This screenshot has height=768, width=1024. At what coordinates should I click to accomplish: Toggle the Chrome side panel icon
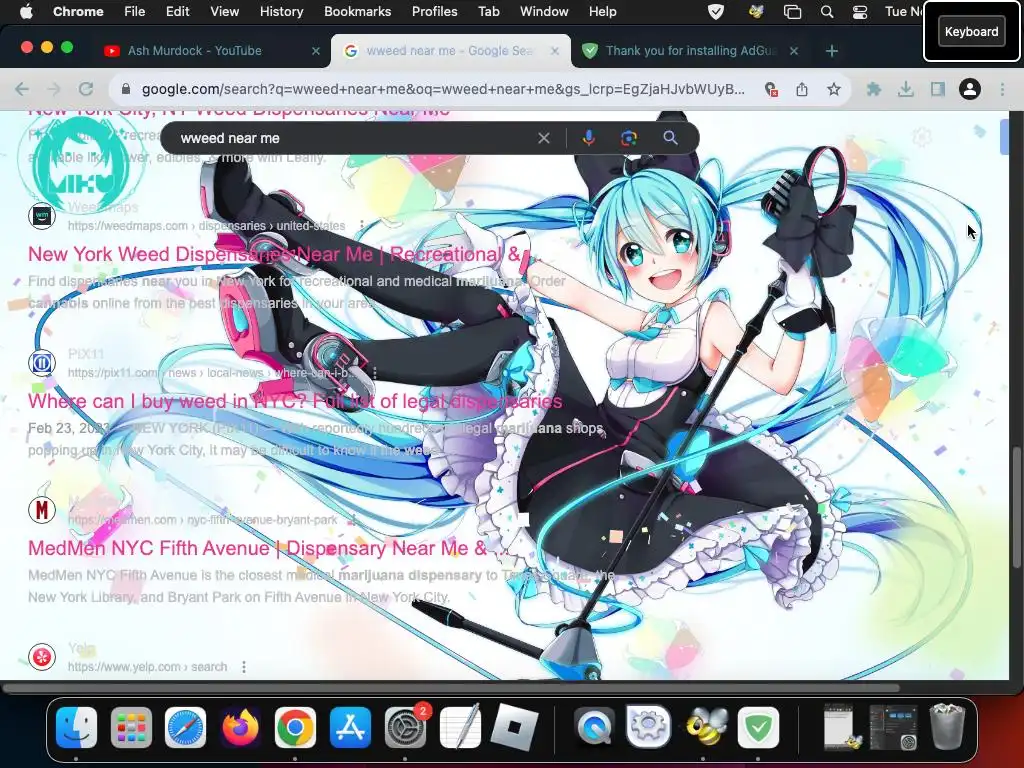coord(938,89)
